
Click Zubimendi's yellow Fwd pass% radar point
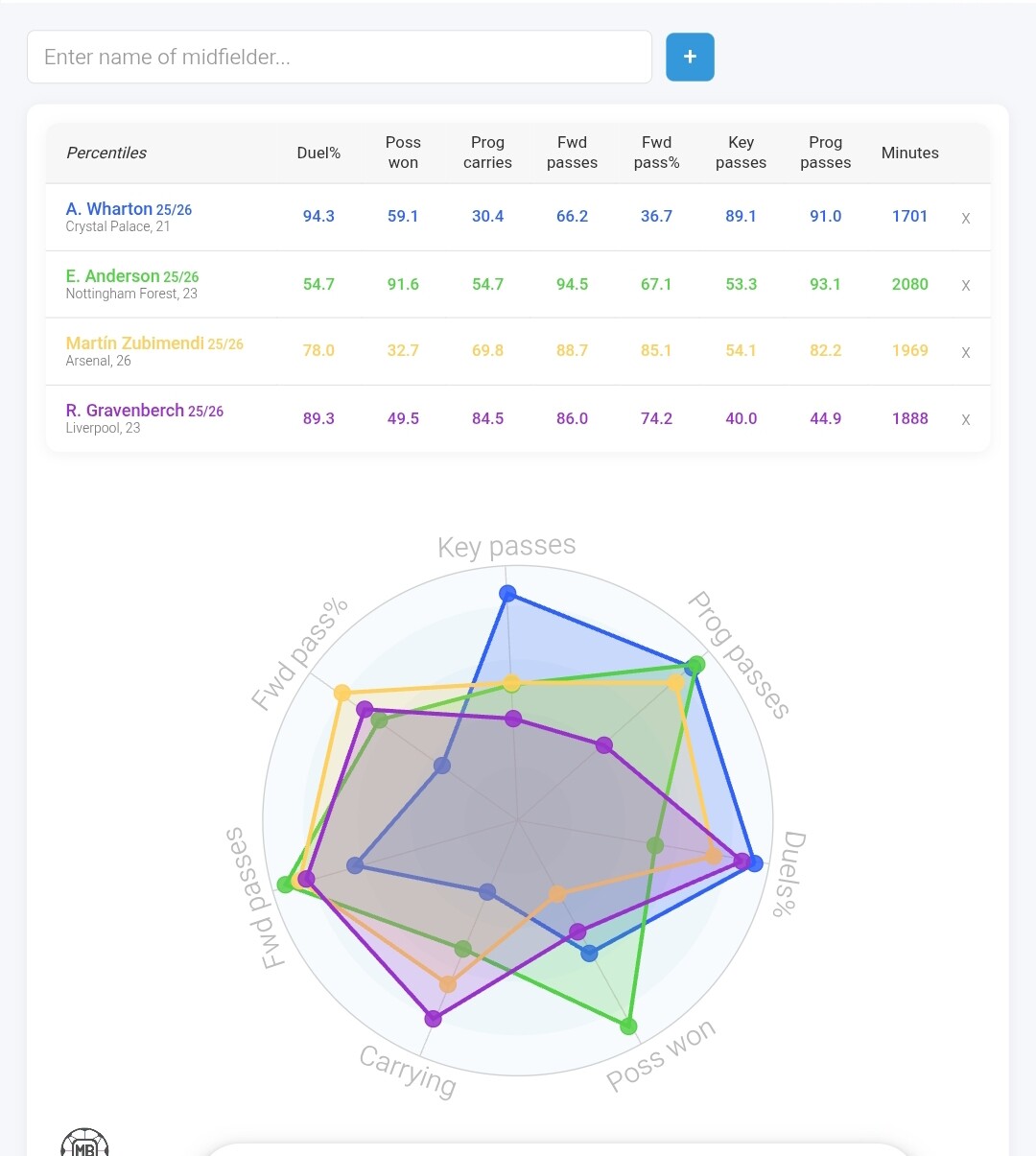click(341, 693)
